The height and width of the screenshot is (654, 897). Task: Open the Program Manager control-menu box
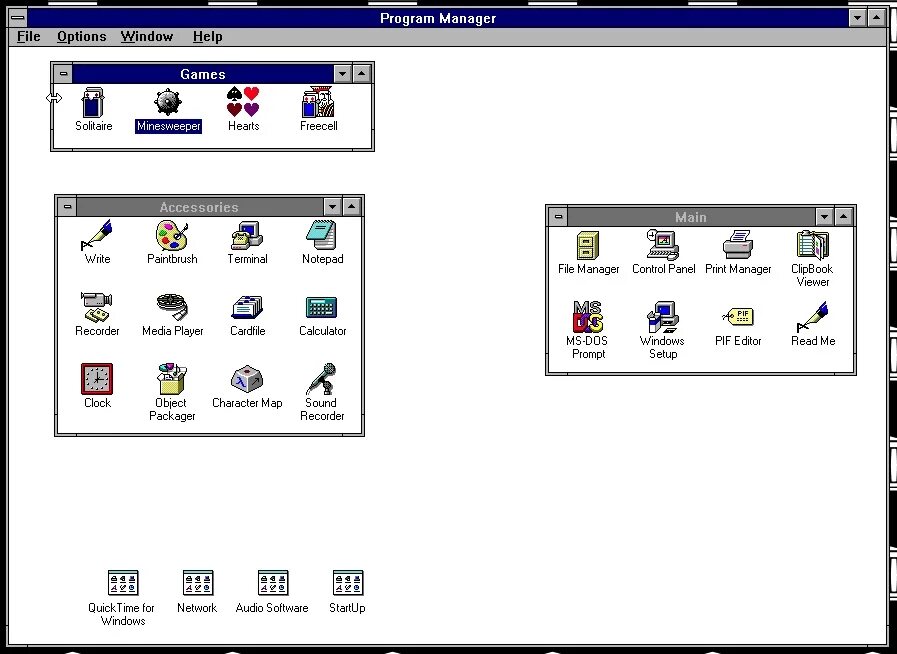point(18,18)
